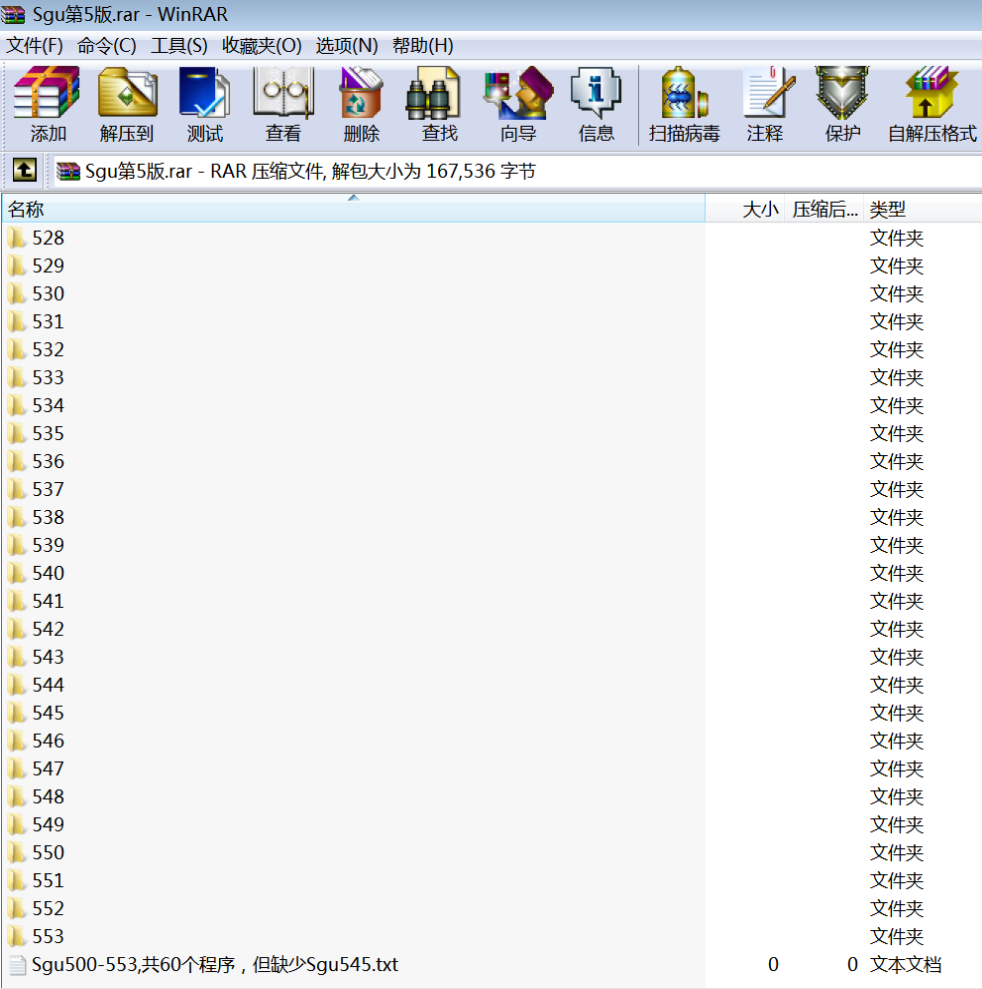
Task: Open the Help (帮助) menu
Action: pyautogui.click(x=423, y=45)
